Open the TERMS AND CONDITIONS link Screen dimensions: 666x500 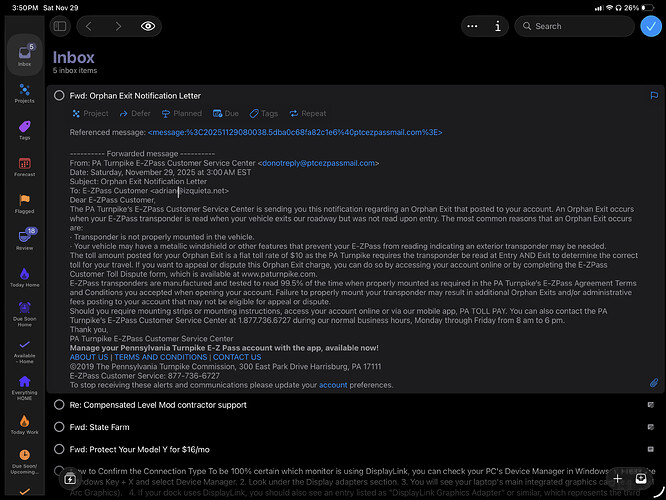161,357
